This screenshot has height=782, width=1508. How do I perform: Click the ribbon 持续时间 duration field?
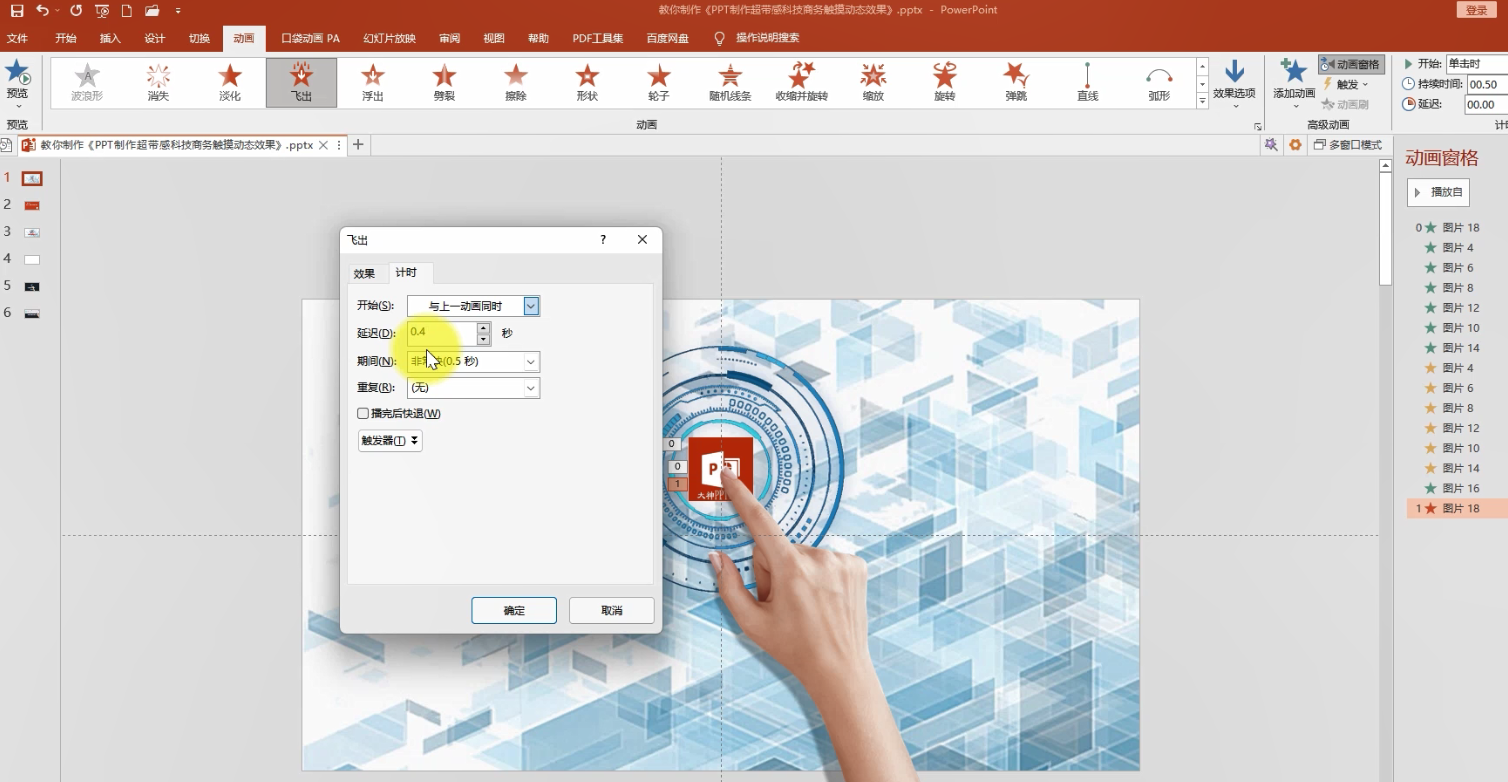[x=1487, y=84]
